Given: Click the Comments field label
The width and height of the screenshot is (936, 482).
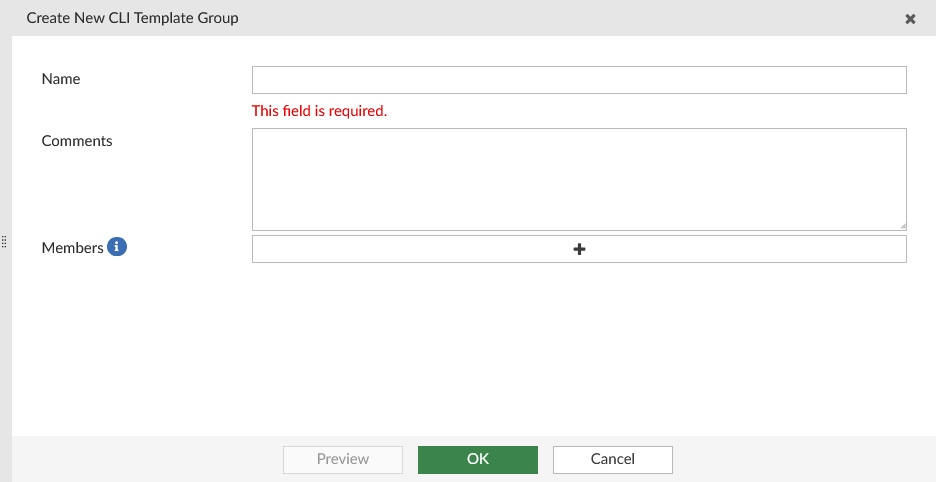Looking at the screenshot, I should (77, 141).
